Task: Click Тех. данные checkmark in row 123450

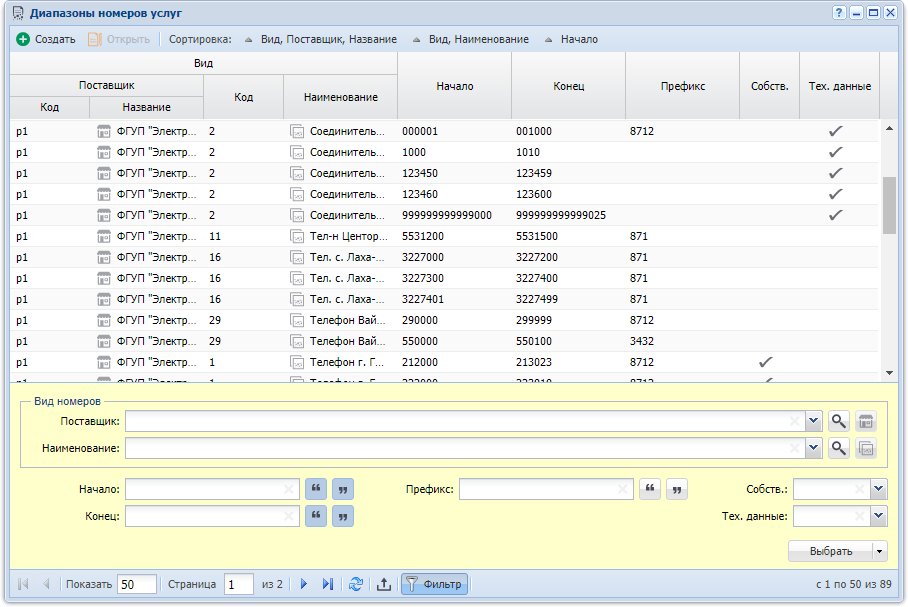Action: pos(835,173)
